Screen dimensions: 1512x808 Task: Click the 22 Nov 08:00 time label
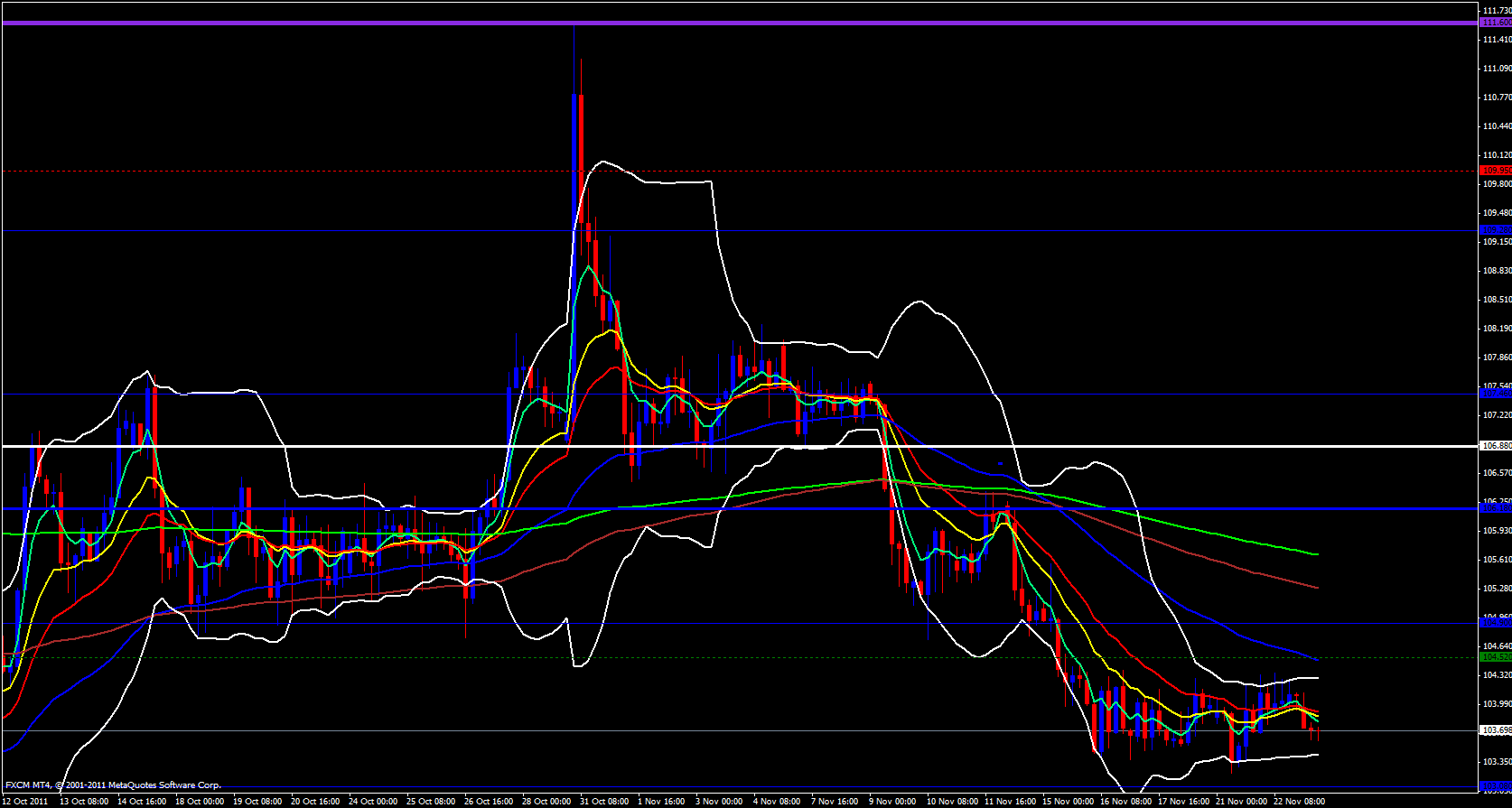coord(1299,801)
